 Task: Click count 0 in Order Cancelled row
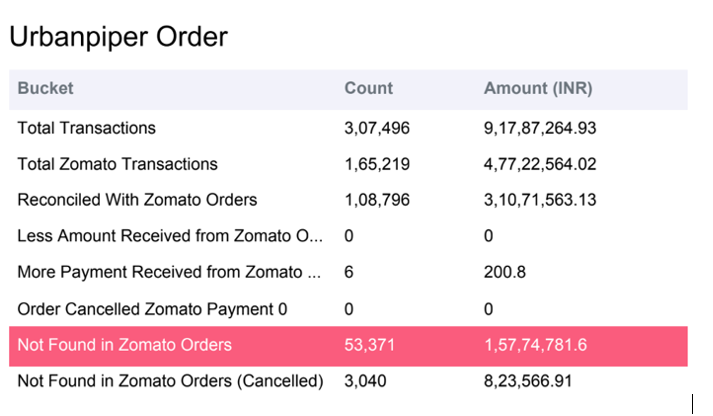[x=349, y=309]
